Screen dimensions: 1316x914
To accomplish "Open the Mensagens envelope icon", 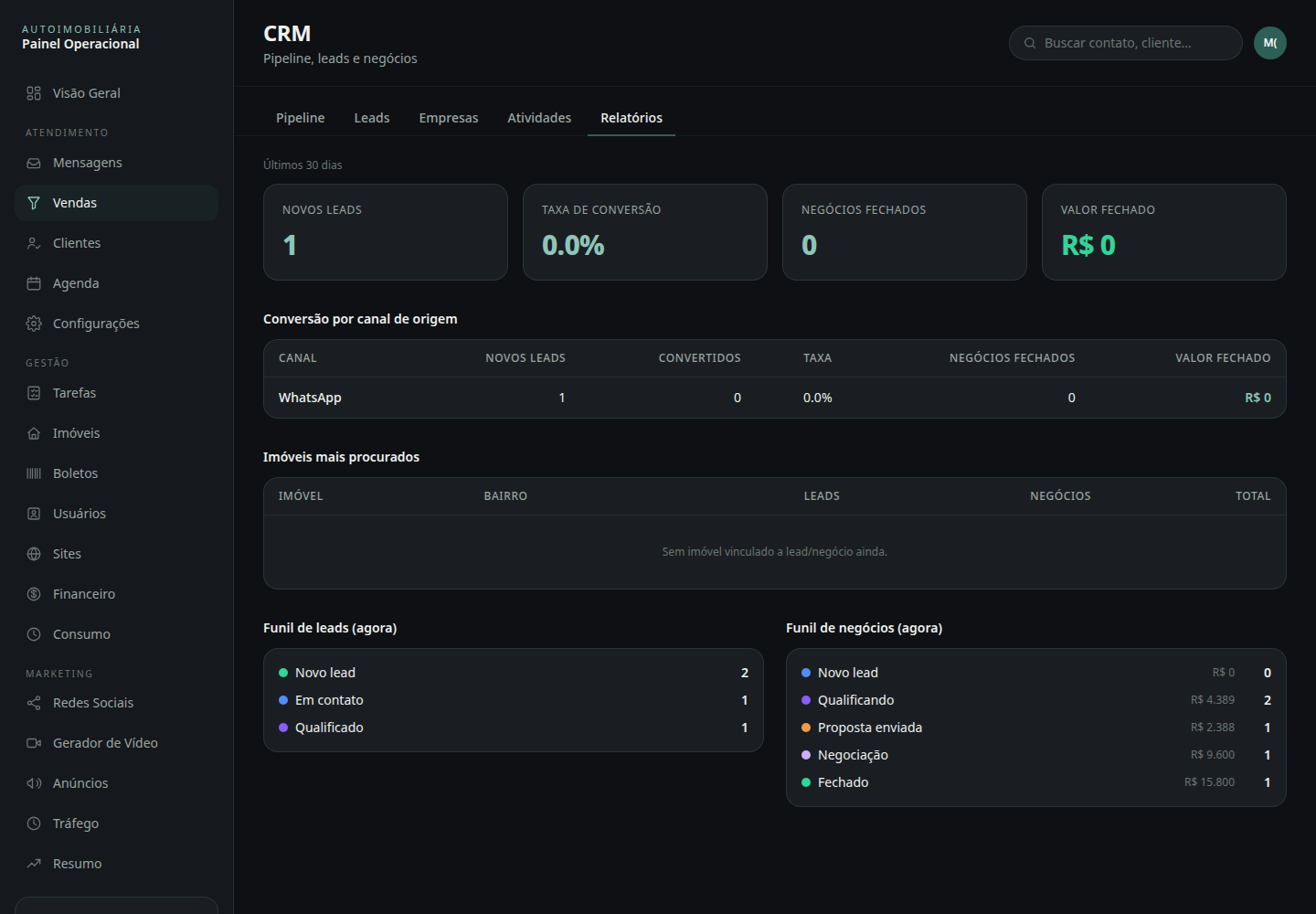I will click(x=34, y=163).
